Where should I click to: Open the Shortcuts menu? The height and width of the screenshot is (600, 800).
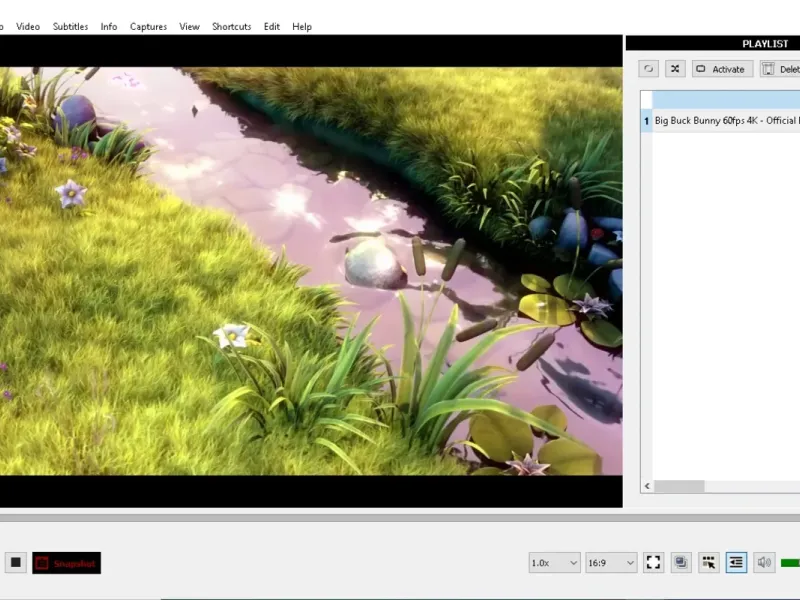click(x=231, y=26)
